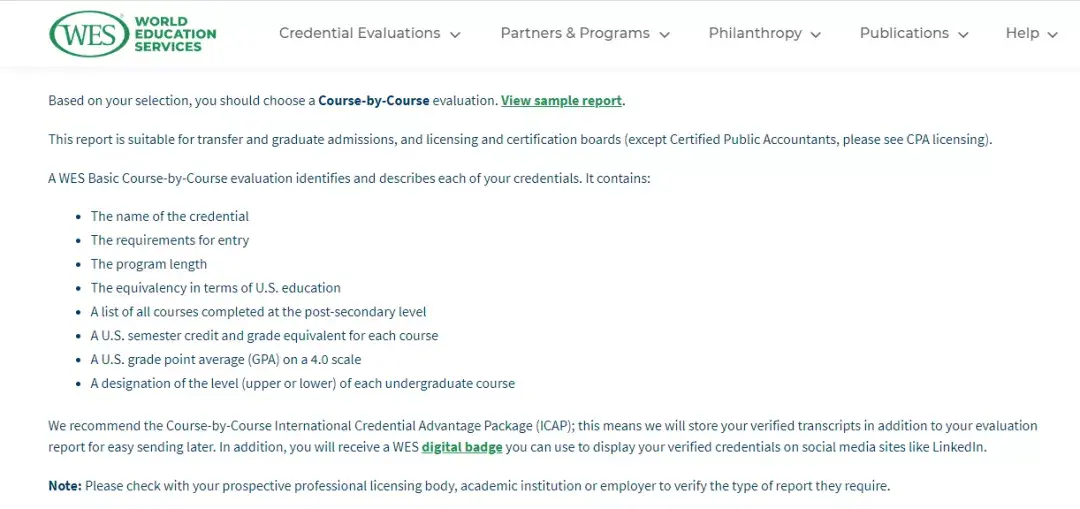This screenshot has height=509, width=1080.
Task: Expand the chevron next to Publications
Action: tap(964, 35)
